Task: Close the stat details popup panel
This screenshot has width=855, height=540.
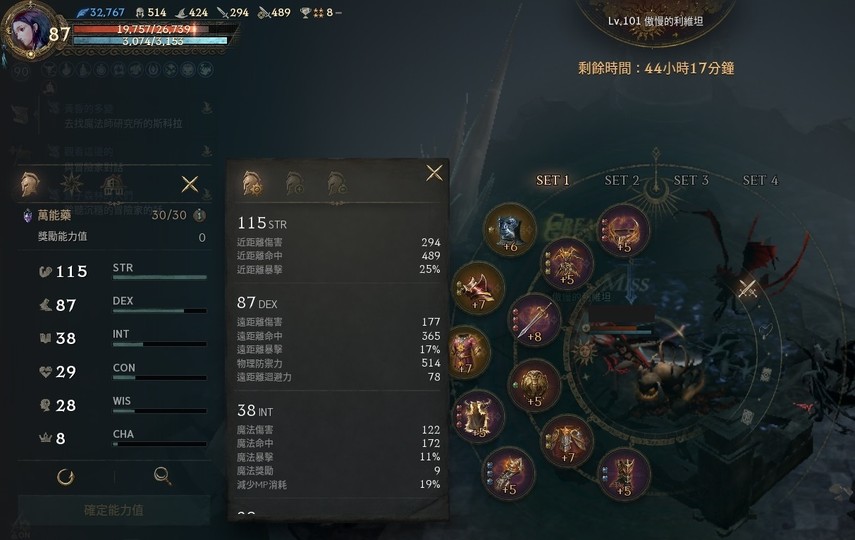Action: (x=435, y=173)
